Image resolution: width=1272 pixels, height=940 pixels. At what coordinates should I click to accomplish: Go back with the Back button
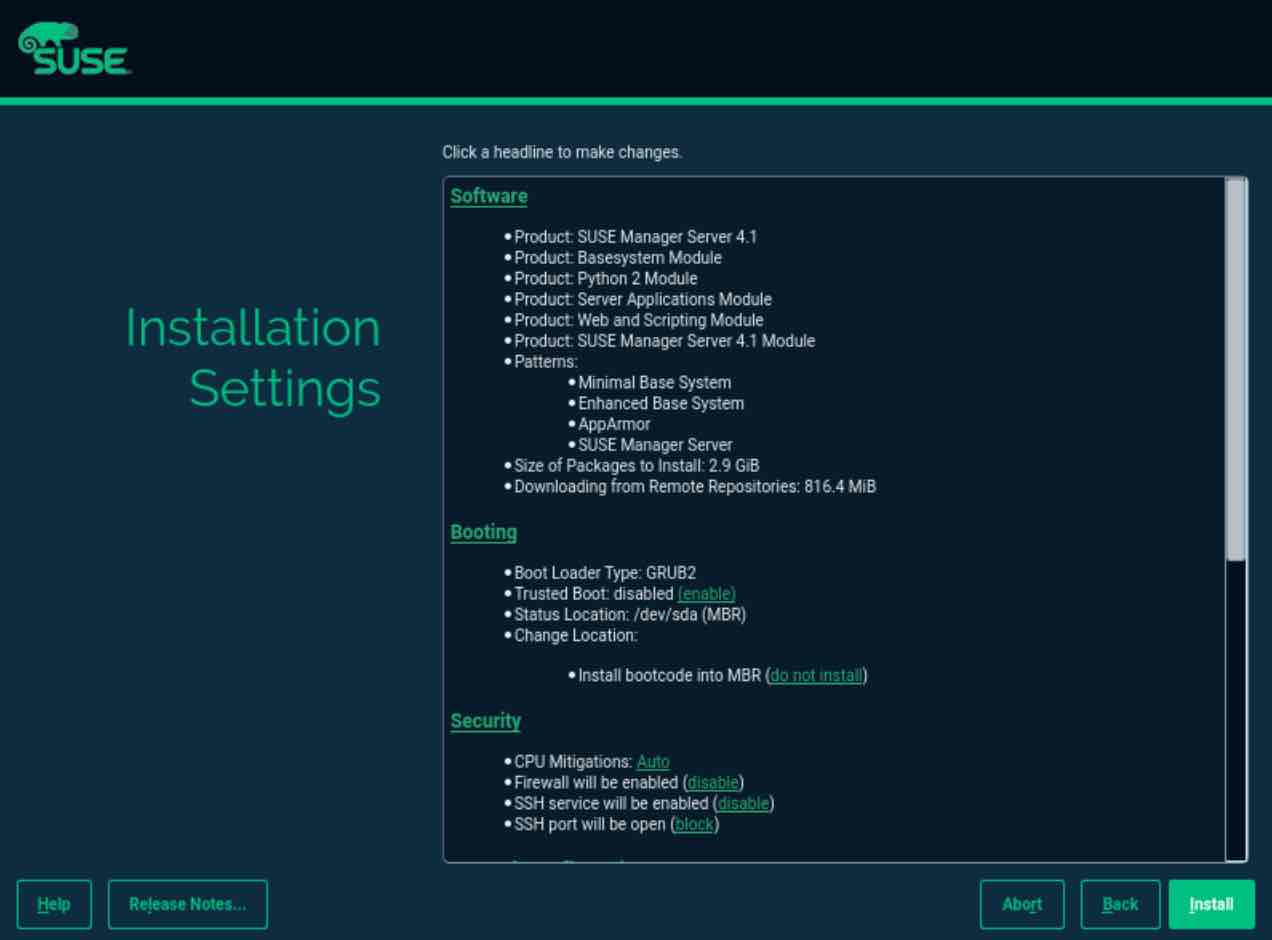tap(1120, 904)
